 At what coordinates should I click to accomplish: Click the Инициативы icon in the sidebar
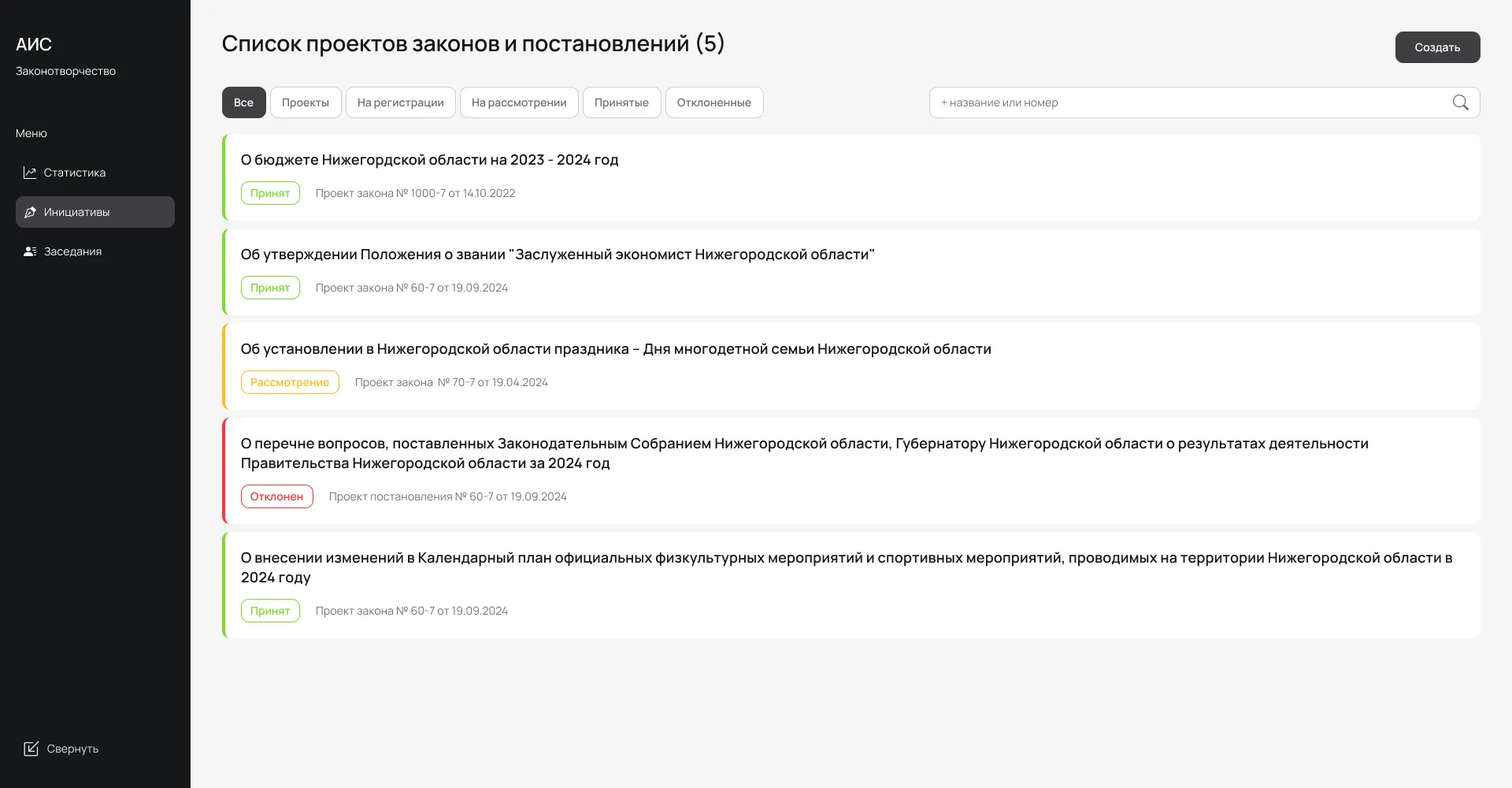click(30, 211)
